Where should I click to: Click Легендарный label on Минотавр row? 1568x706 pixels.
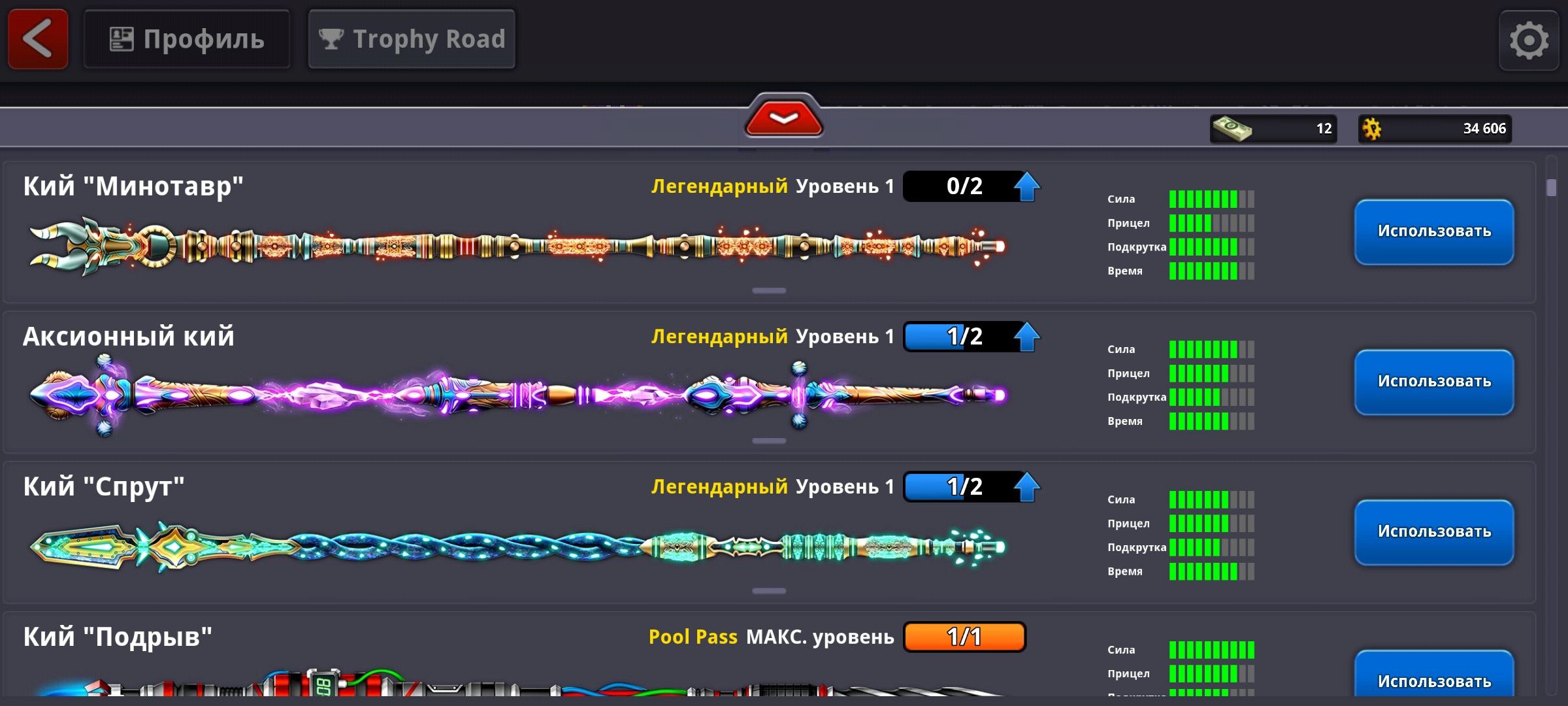[x=719, y=186]
